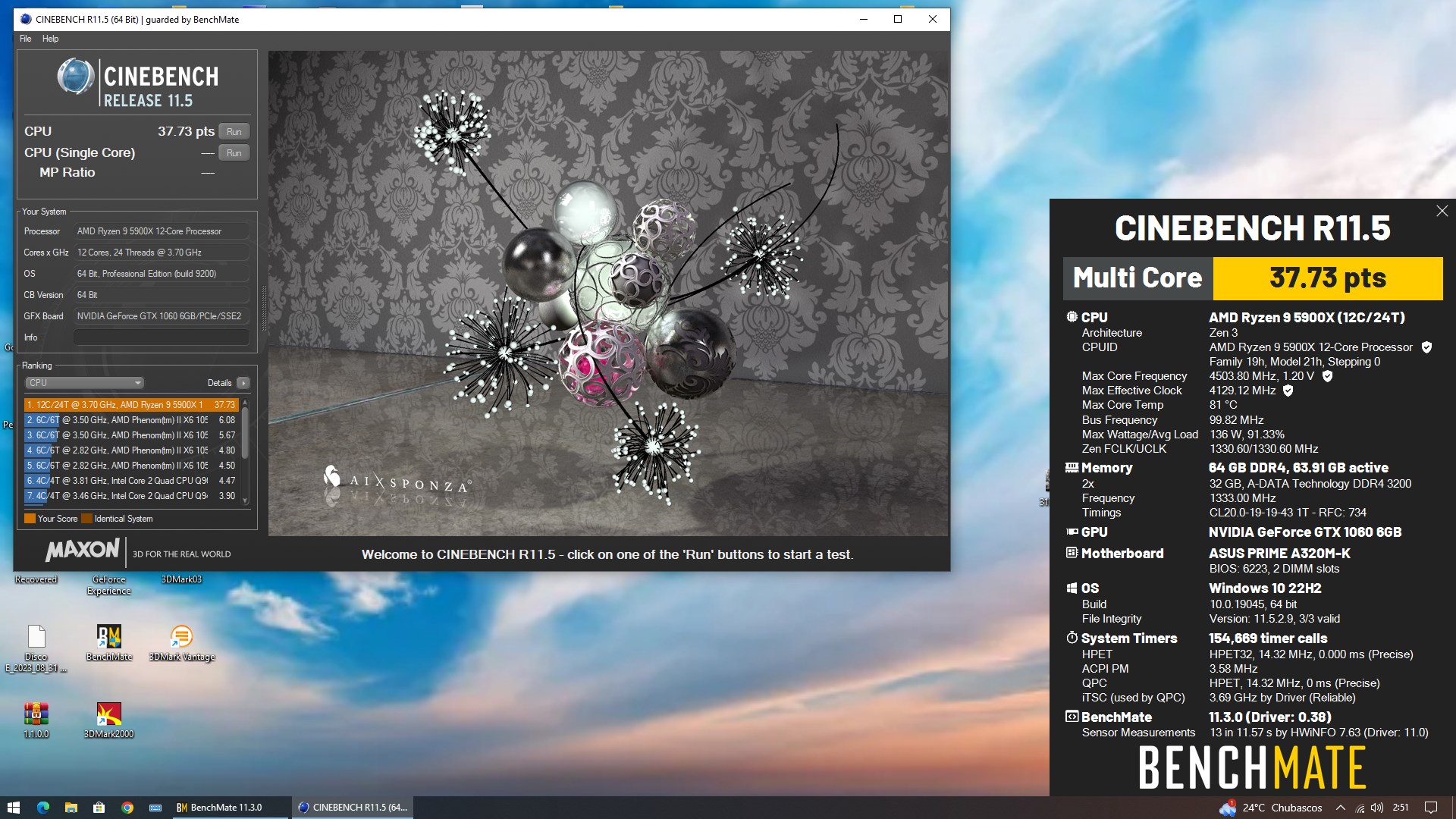This screenshot has height=819, width=1456.
Task: Click the shield beside Max Effective Clock
Action: tap(1288, 391)
